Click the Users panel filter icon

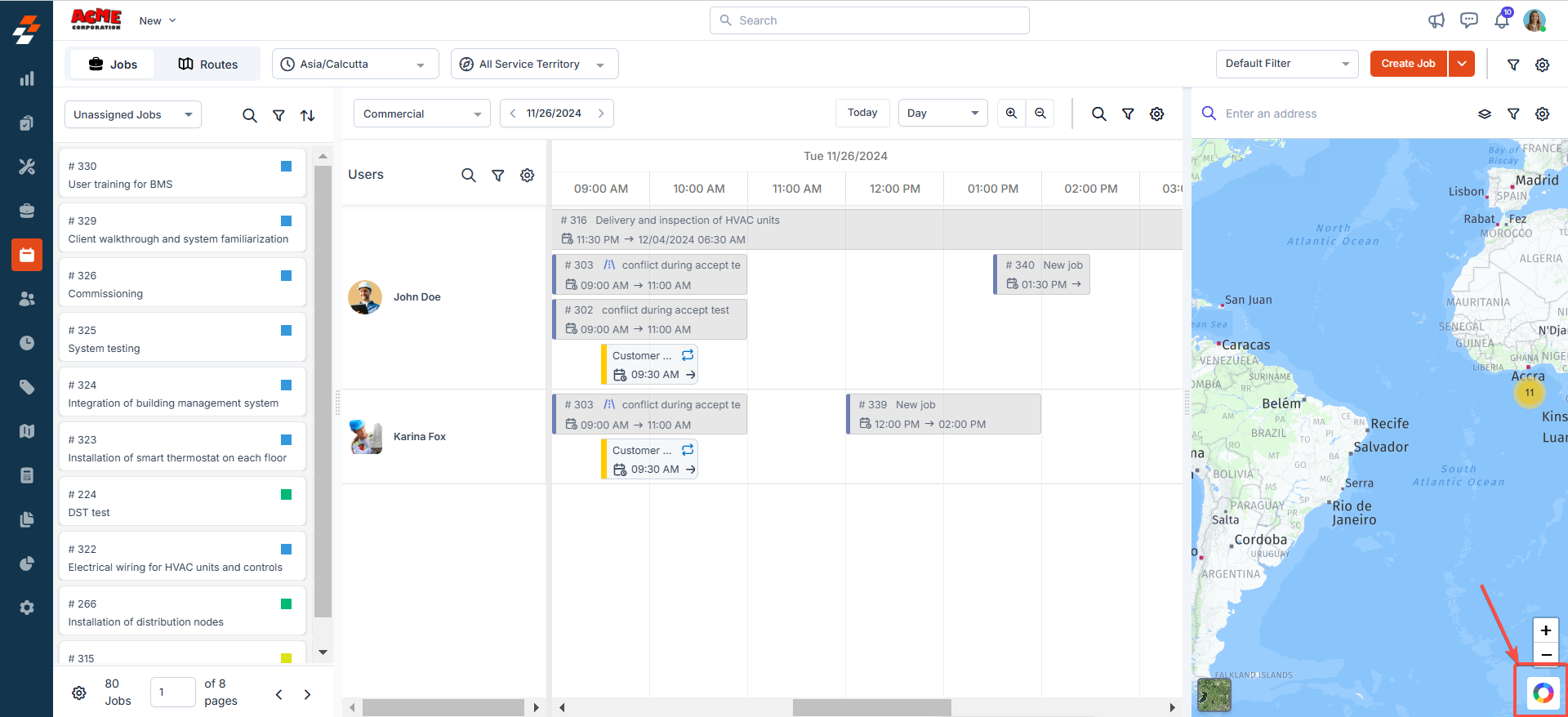coord(497,176)
